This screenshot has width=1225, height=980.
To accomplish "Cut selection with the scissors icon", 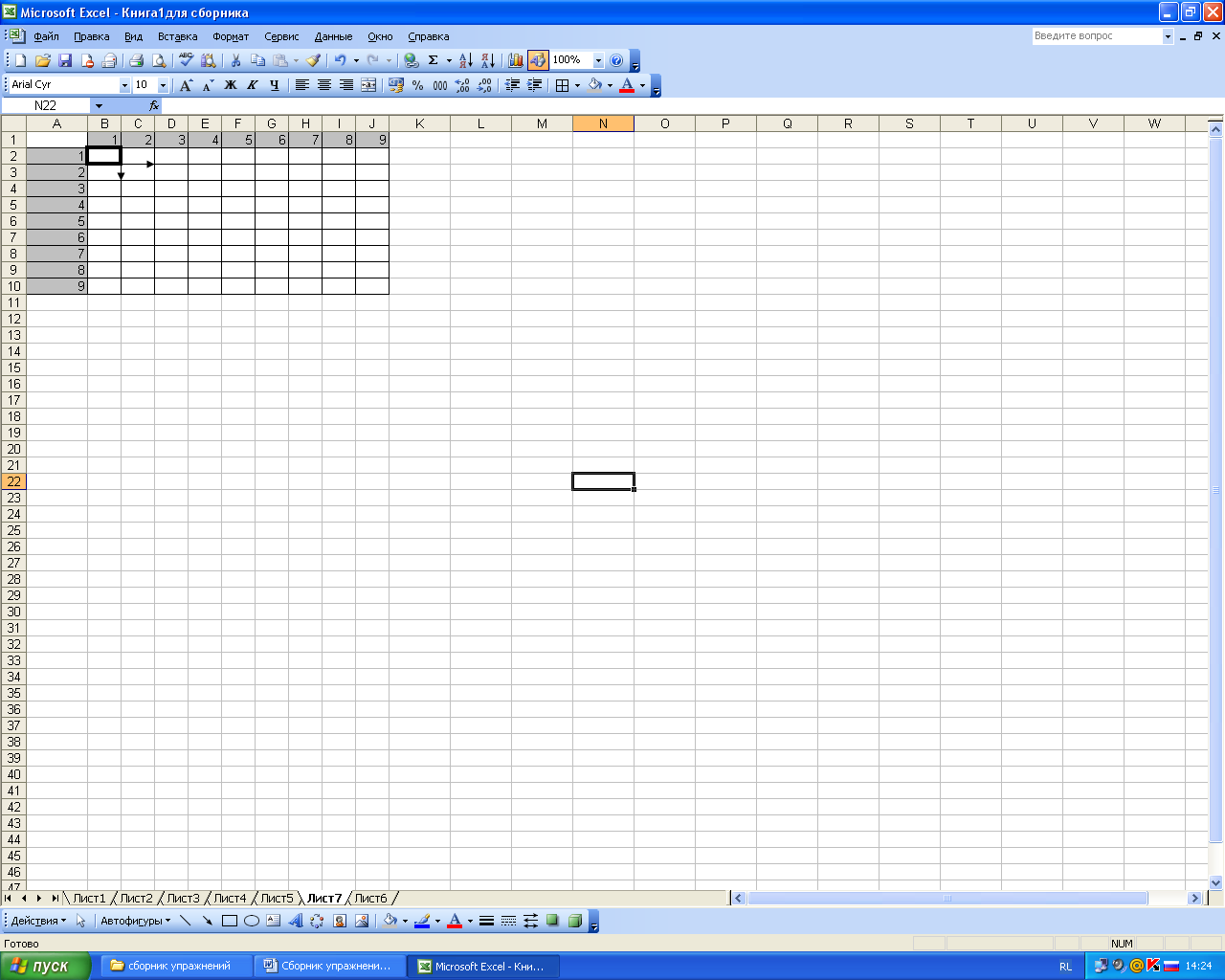I will (235, 60).
